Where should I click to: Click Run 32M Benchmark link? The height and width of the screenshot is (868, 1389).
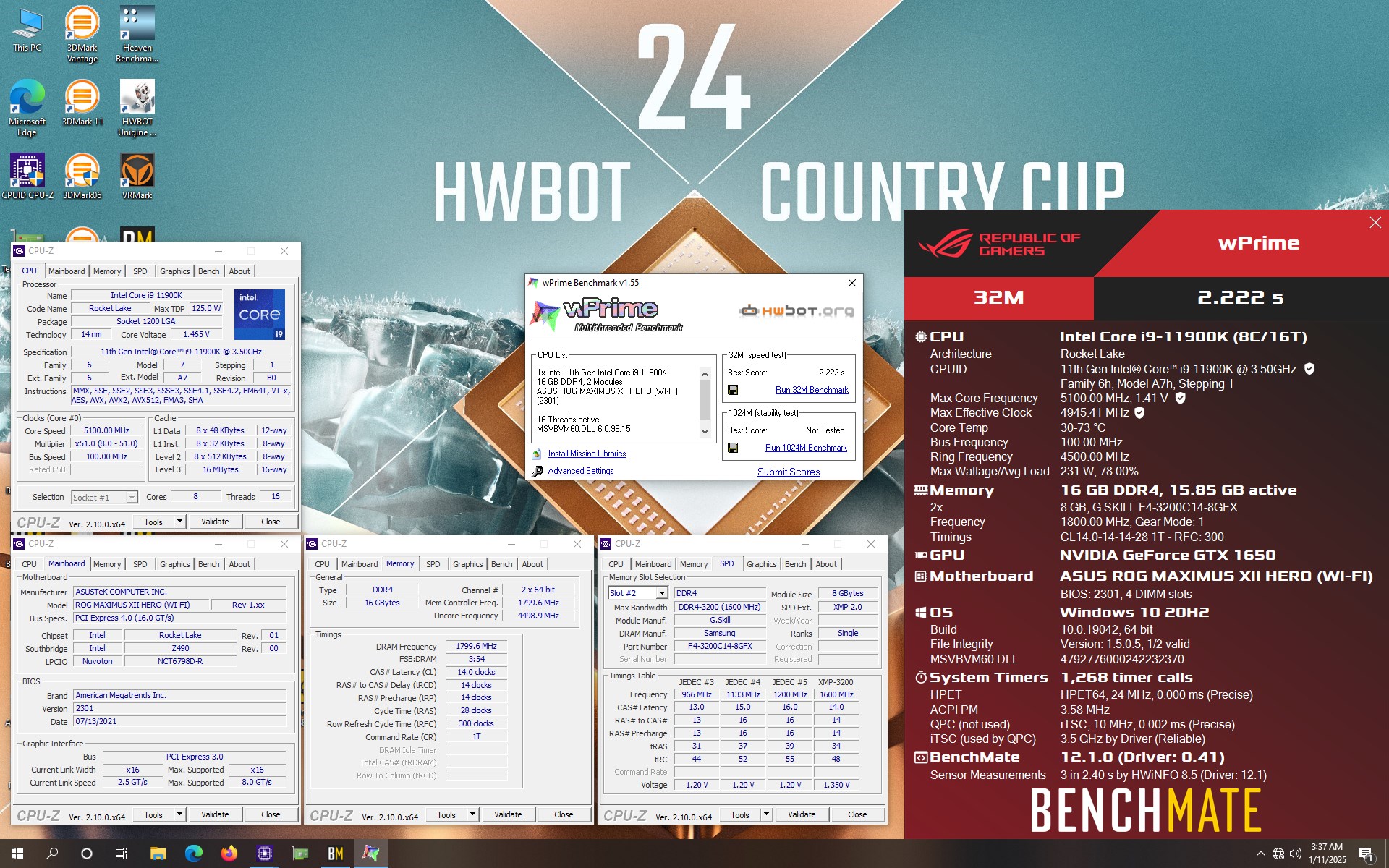coord(812,390)
